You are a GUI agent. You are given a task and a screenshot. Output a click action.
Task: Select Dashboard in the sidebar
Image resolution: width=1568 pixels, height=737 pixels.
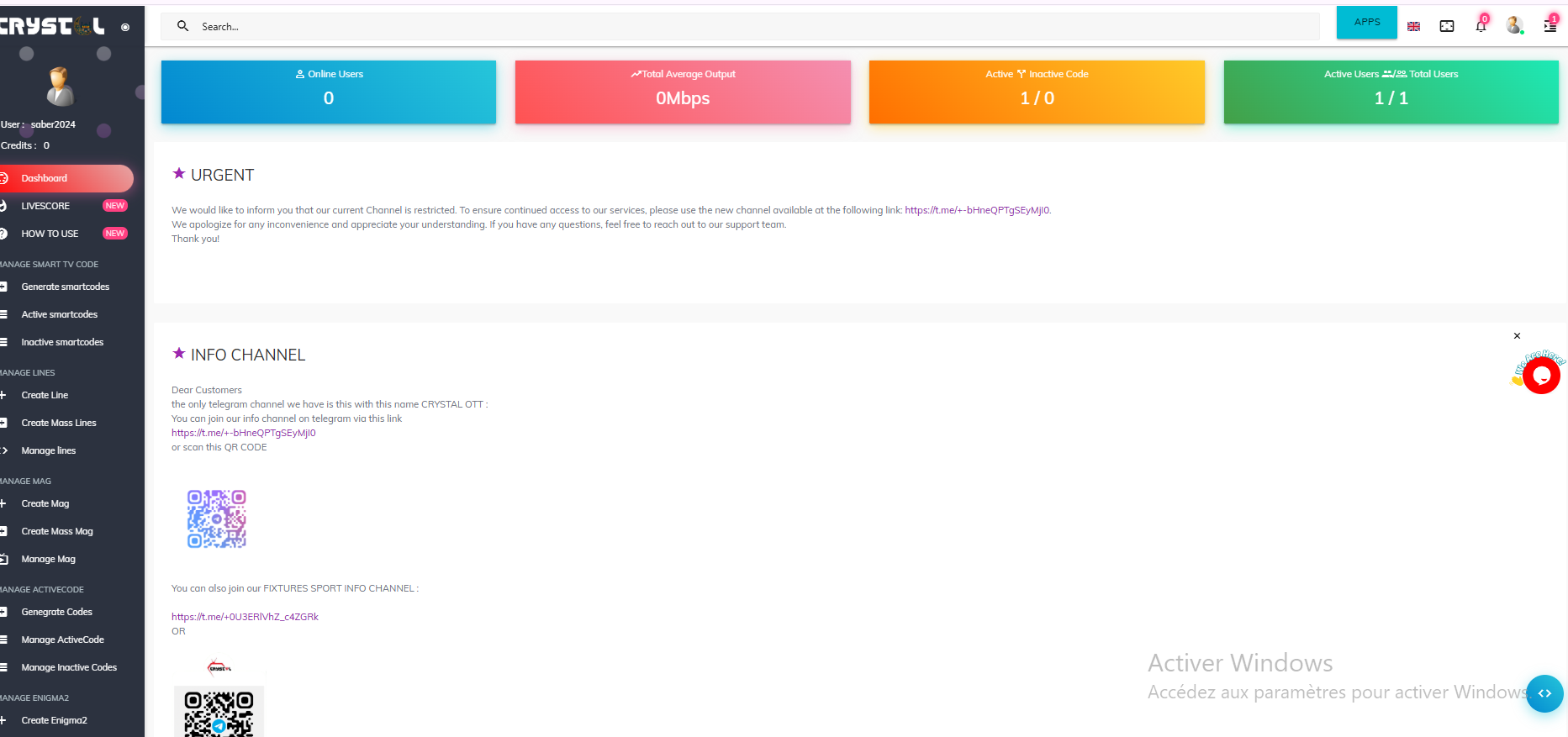(x=45, y=178)
